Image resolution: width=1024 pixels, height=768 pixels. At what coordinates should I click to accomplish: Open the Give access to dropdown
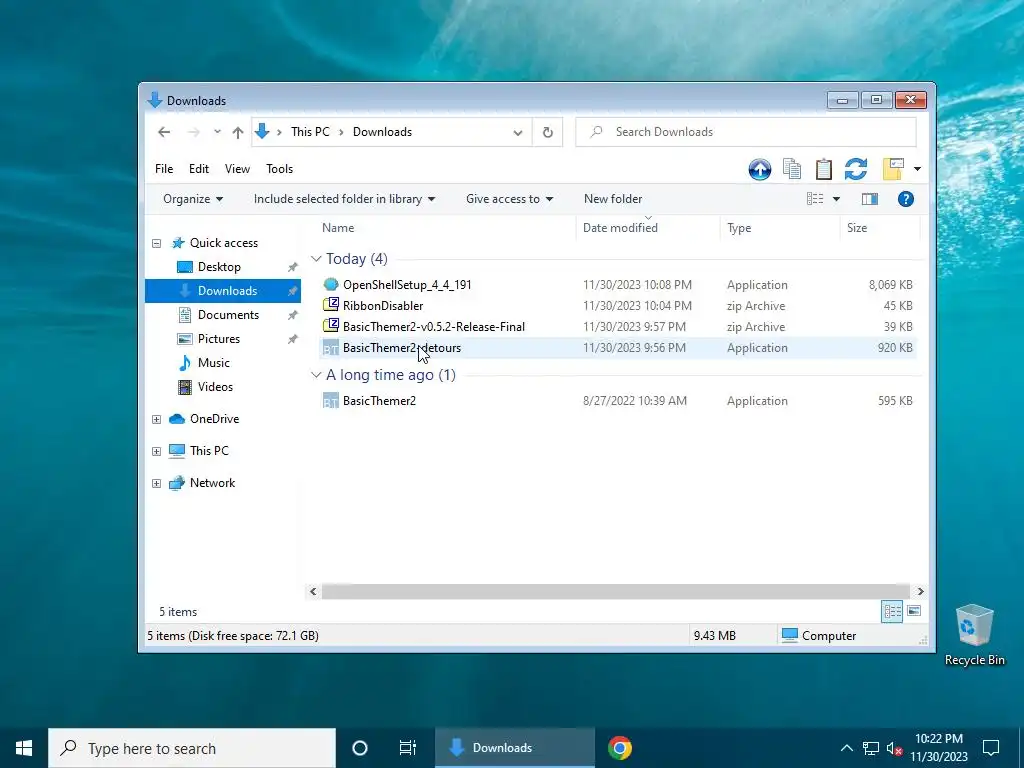tap(509, 199)
